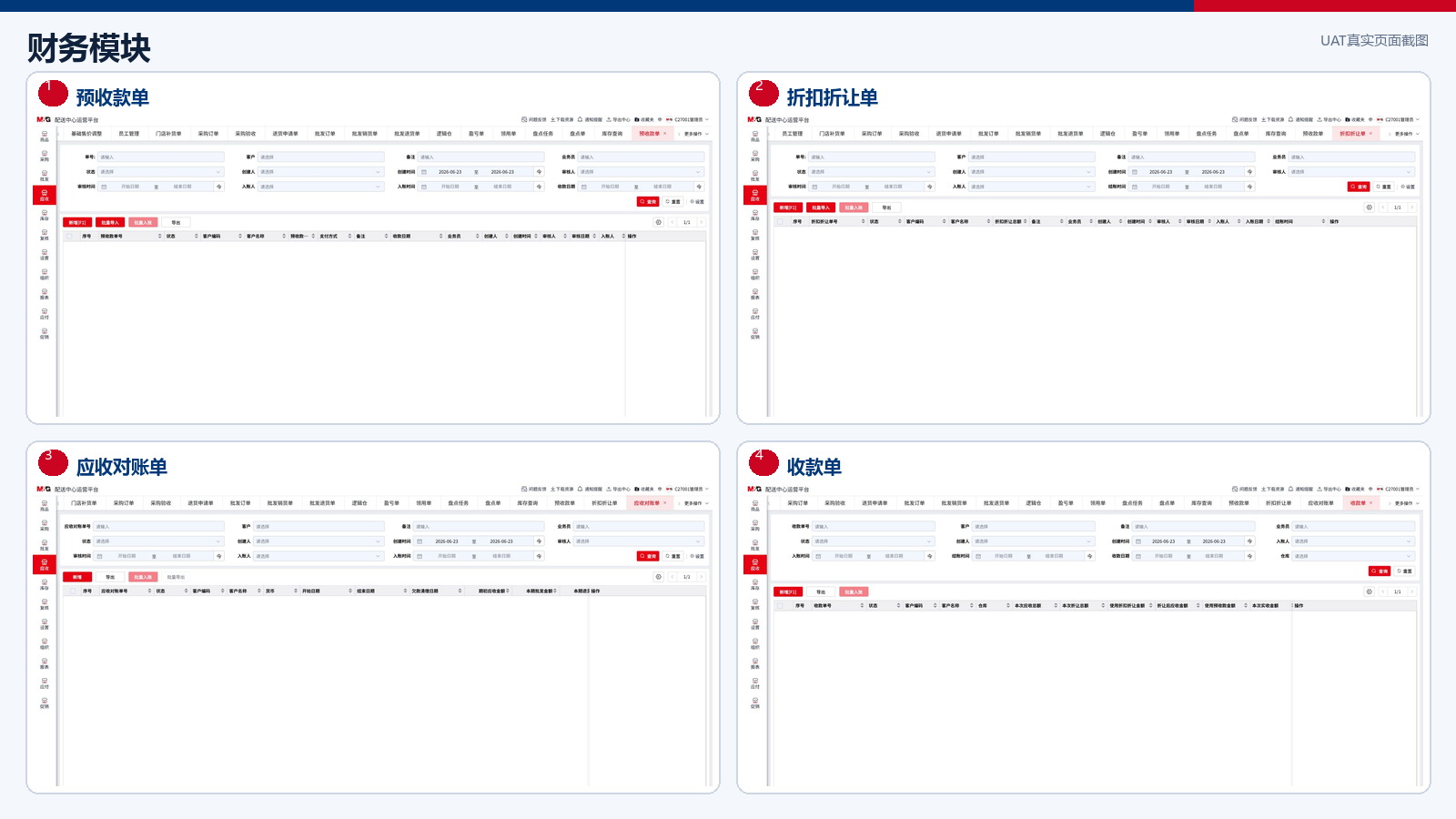Open 下载资源 icon in 预收款单 screenshot header
Viewport: 1456px width, 819px height.
pos(552,119)
